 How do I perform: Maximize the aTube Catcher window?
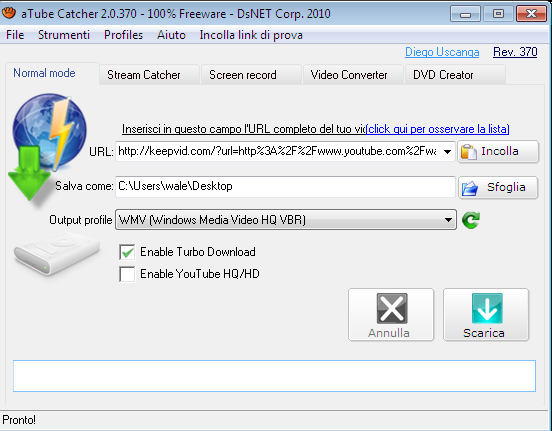click(x=498, y=14)
